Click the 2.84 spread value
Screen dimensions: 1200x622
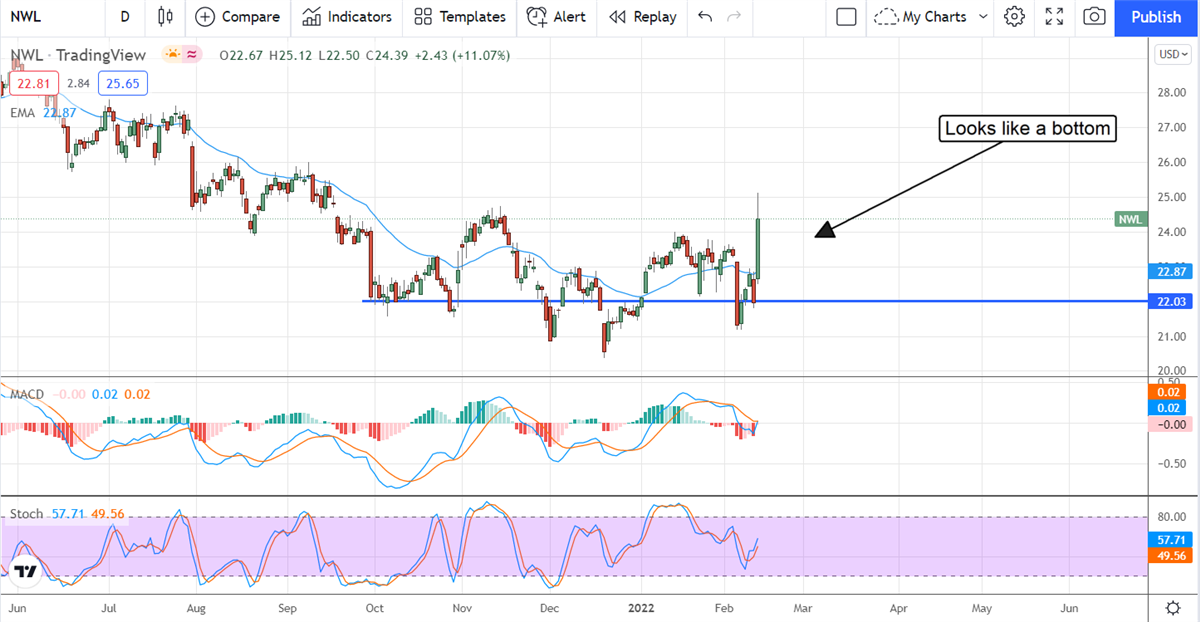79,84
